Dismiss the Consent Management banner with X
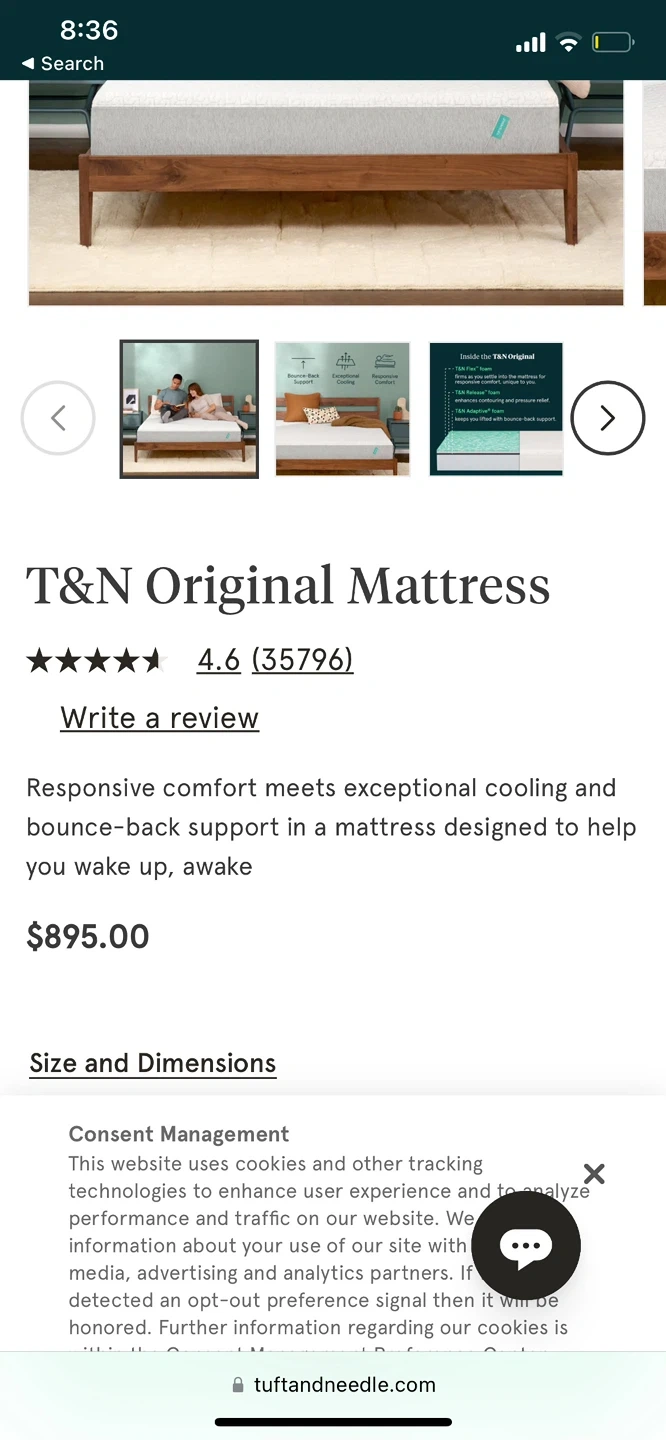Image resolution: width=666 pixels, height=1440 pixels. pyautogui.click(x=594, y=1174)
